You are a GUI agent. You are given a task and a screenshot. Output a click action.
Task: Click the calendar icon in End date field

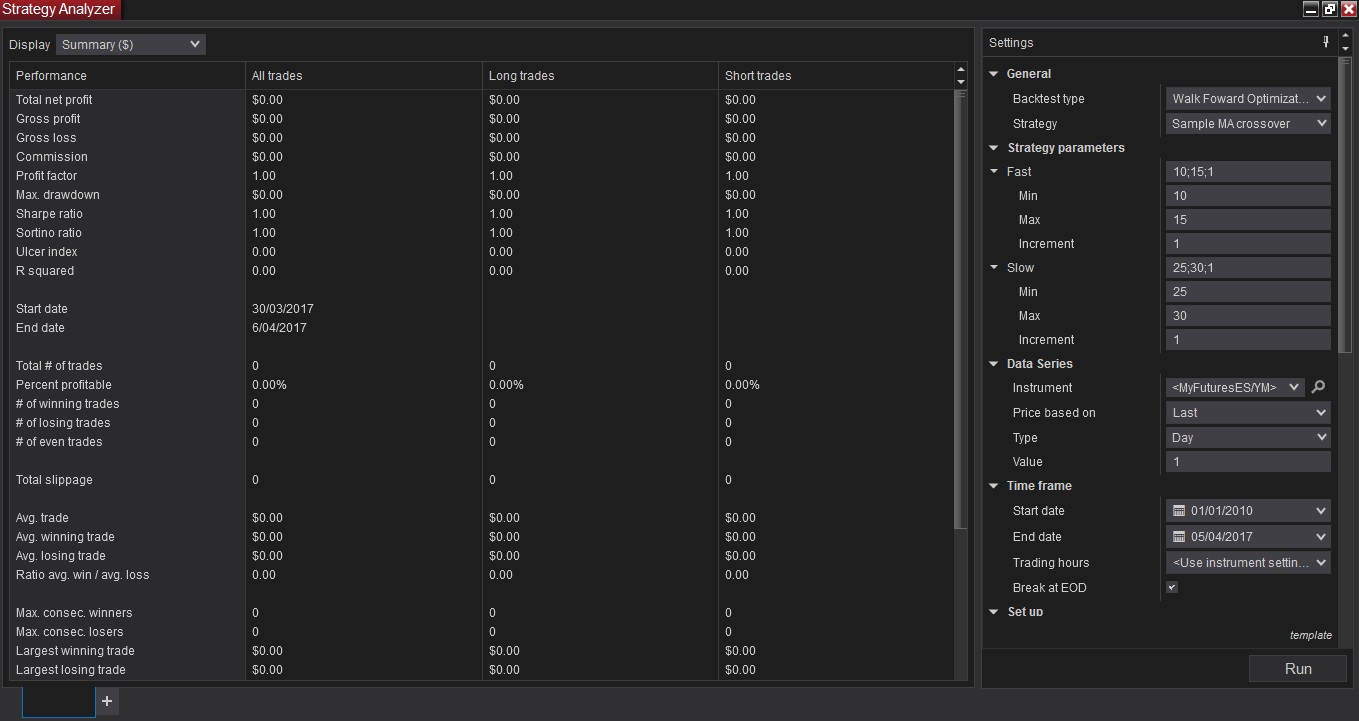click(1179, 537)
